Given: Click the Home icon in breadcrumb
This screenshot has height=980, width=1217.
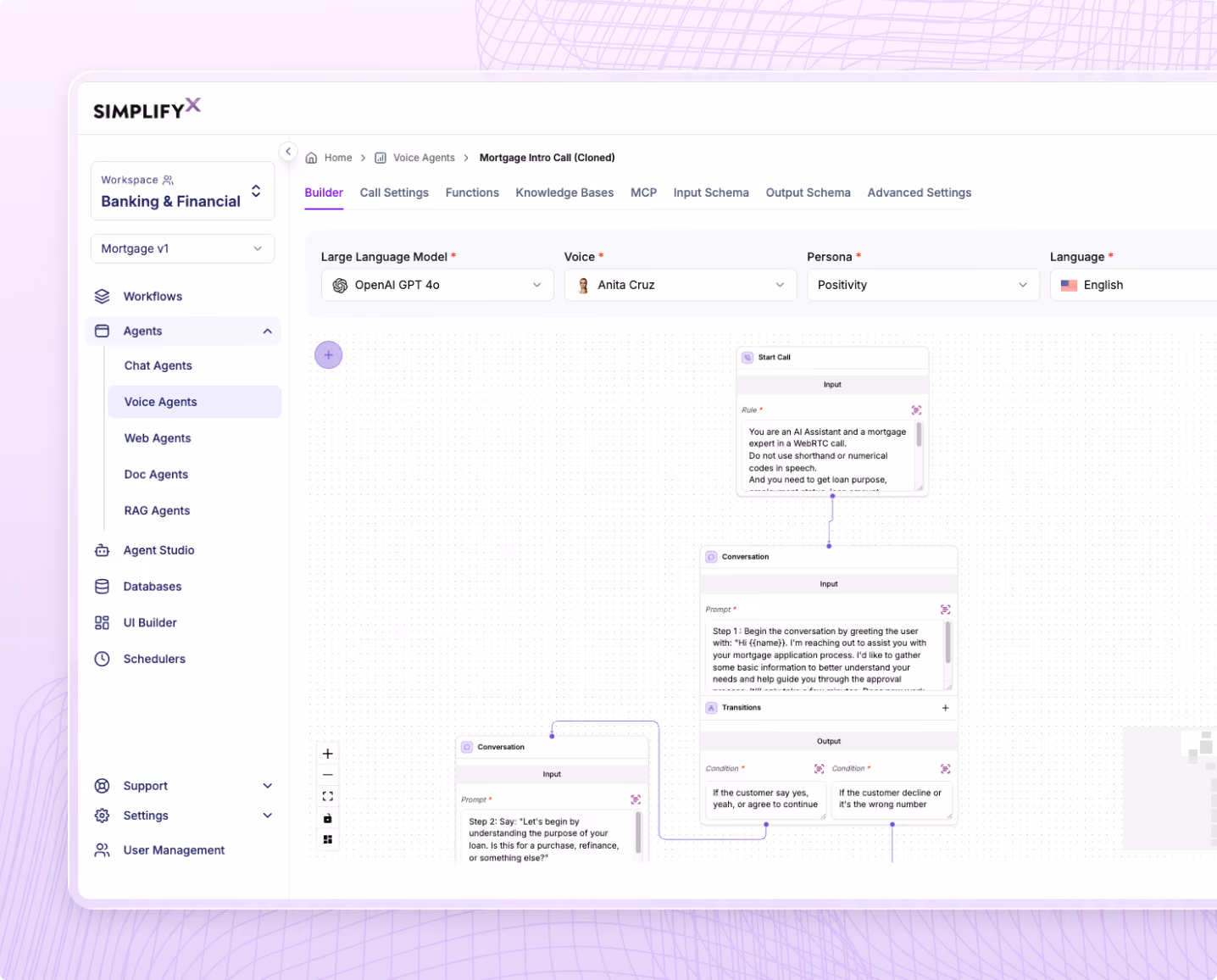Looking at the screenshot, I should coord(311,158).
